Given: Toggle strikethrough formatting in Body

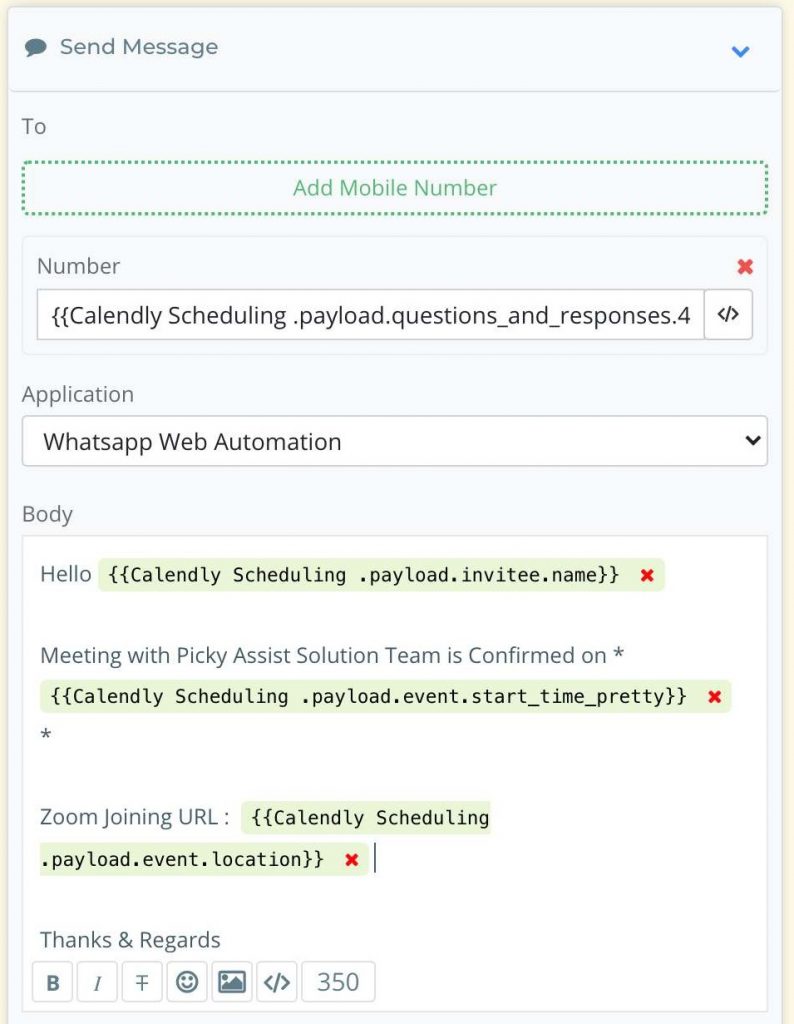Looking at the screenshot, I should click(x=142, y=982).
